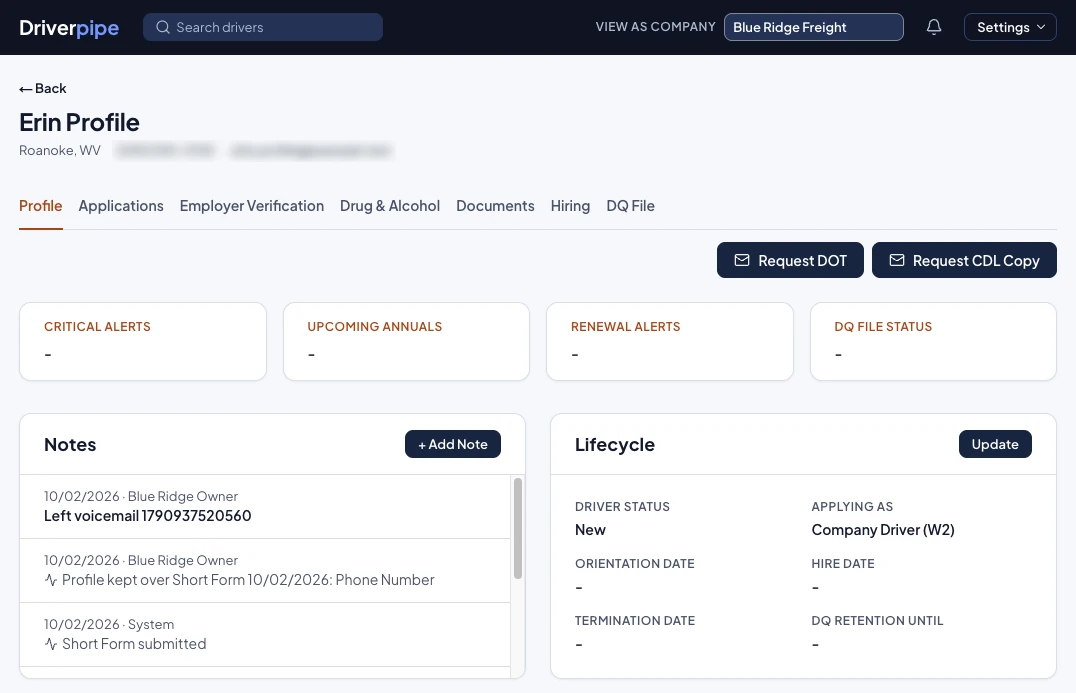
Task: Click the Driver Status value New
Action: [x=590, y=530]
